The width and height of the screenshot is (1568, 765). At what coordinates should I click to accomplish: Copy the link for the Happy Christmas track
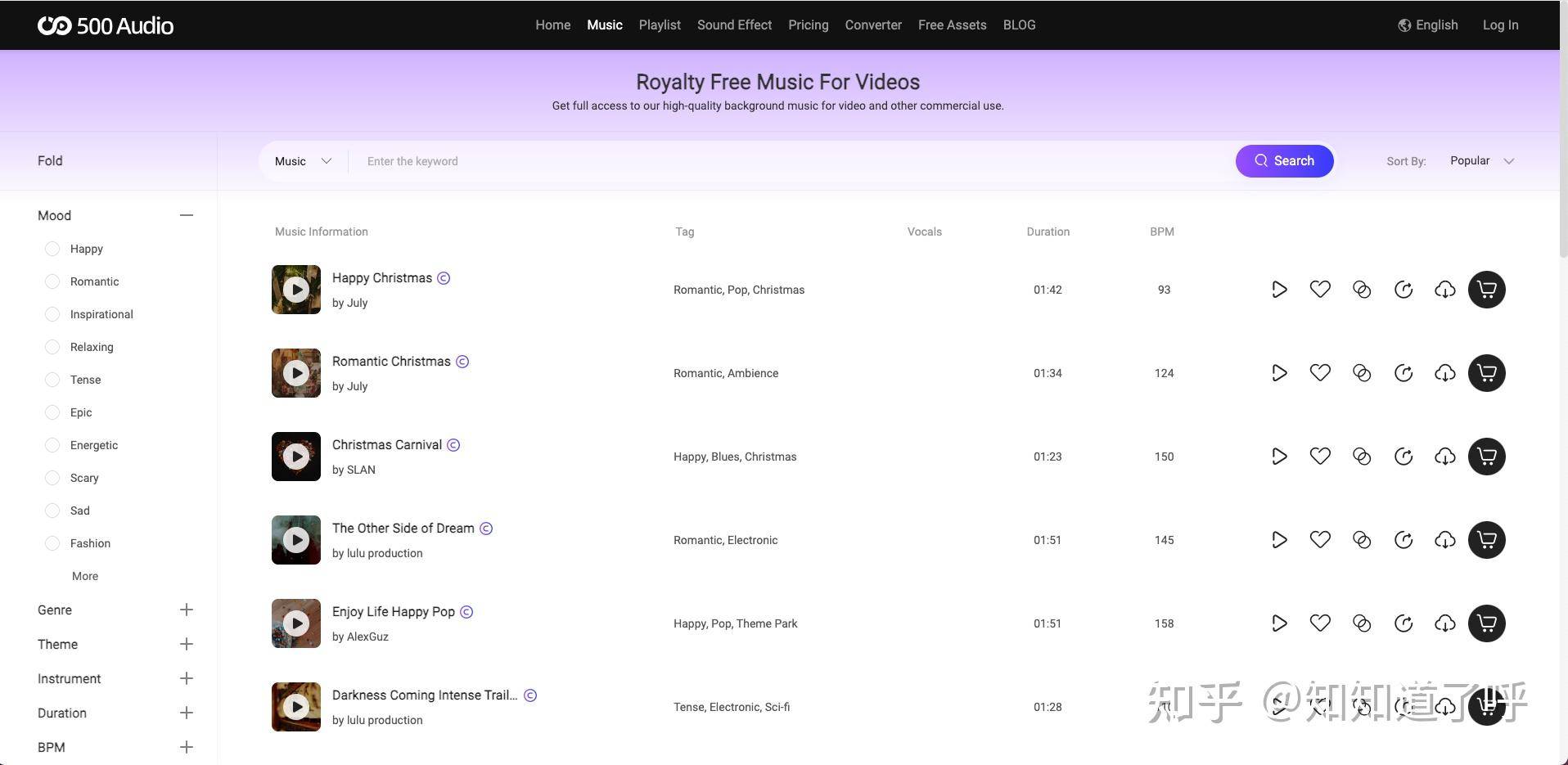(x=1362, y=290)
